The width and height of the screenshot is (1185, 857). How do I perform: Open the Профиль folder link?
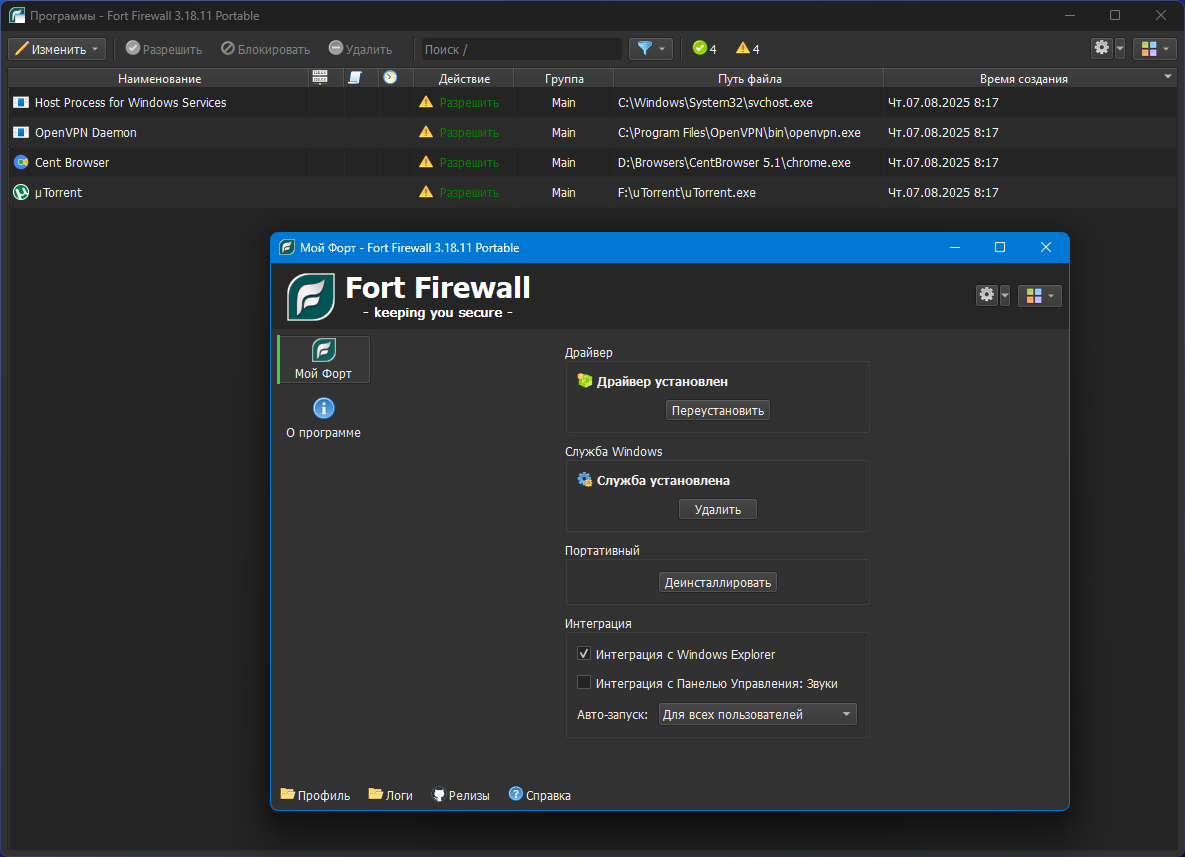pos(315,795)
